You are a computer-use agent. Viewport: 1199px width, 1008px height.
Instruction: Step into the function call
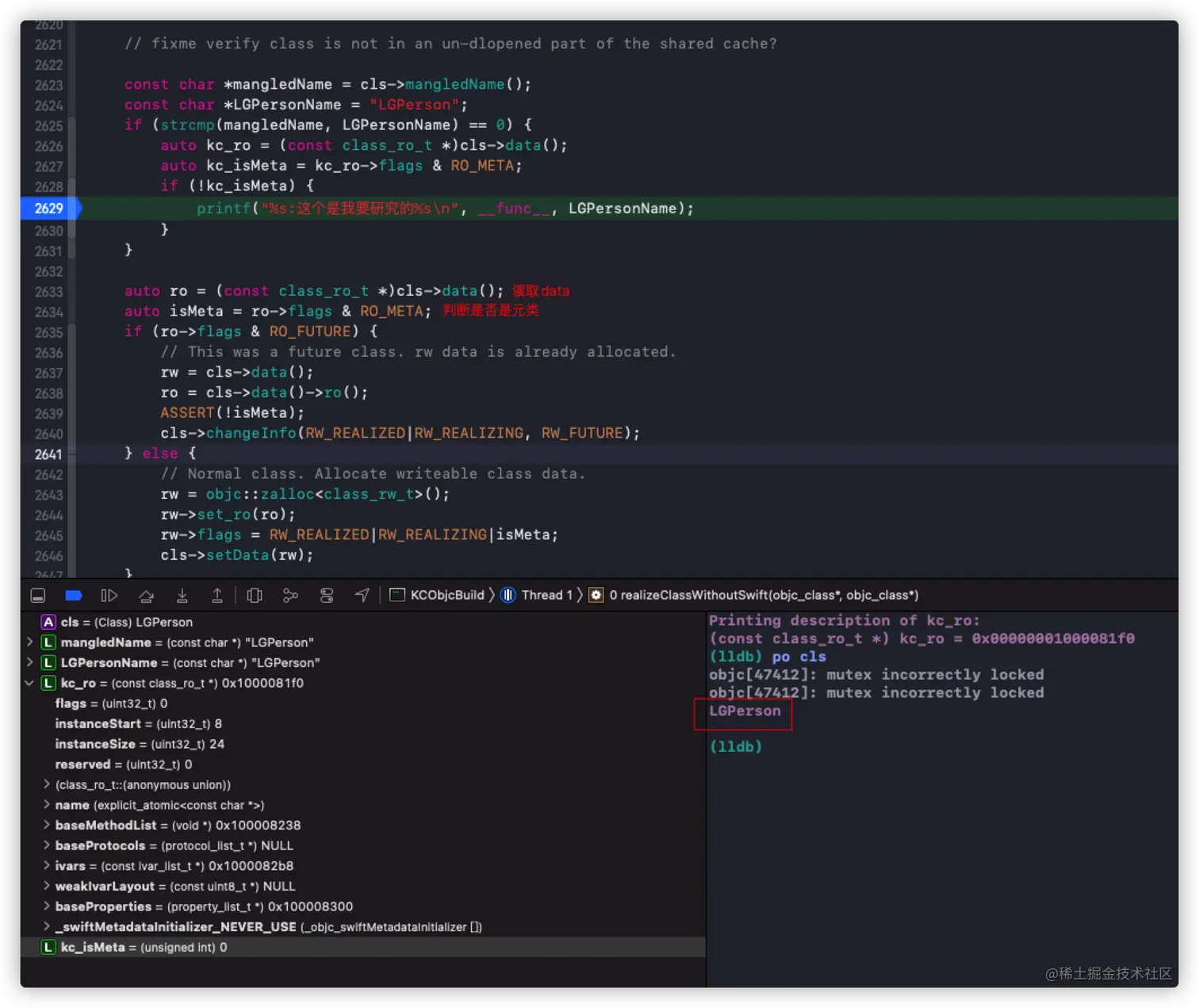click(x=182, y=596)
